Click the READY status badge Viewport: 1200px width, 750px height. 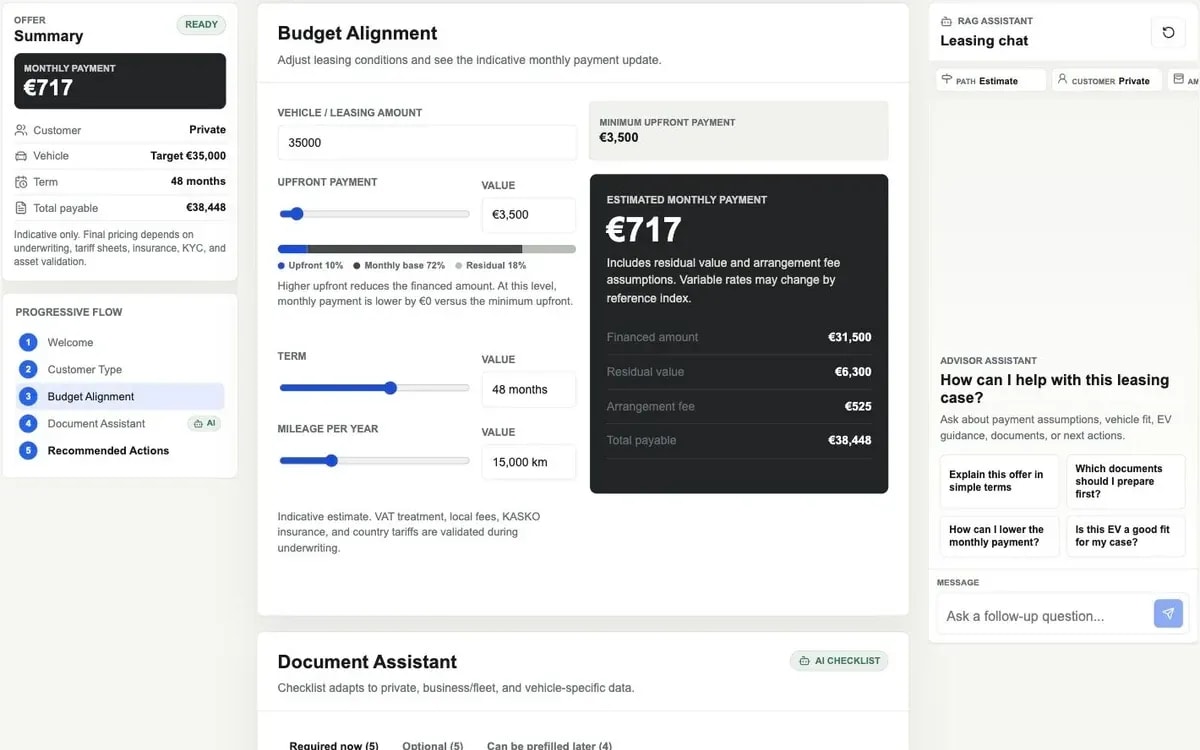(201, 25)
